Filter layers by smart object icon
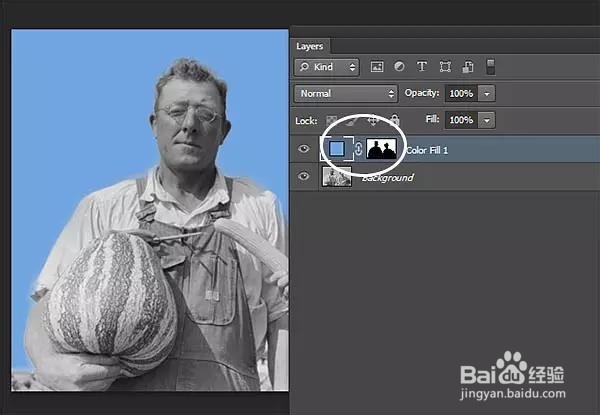Image resolution: width=600 pixels, height=415 pixels. 468,67
